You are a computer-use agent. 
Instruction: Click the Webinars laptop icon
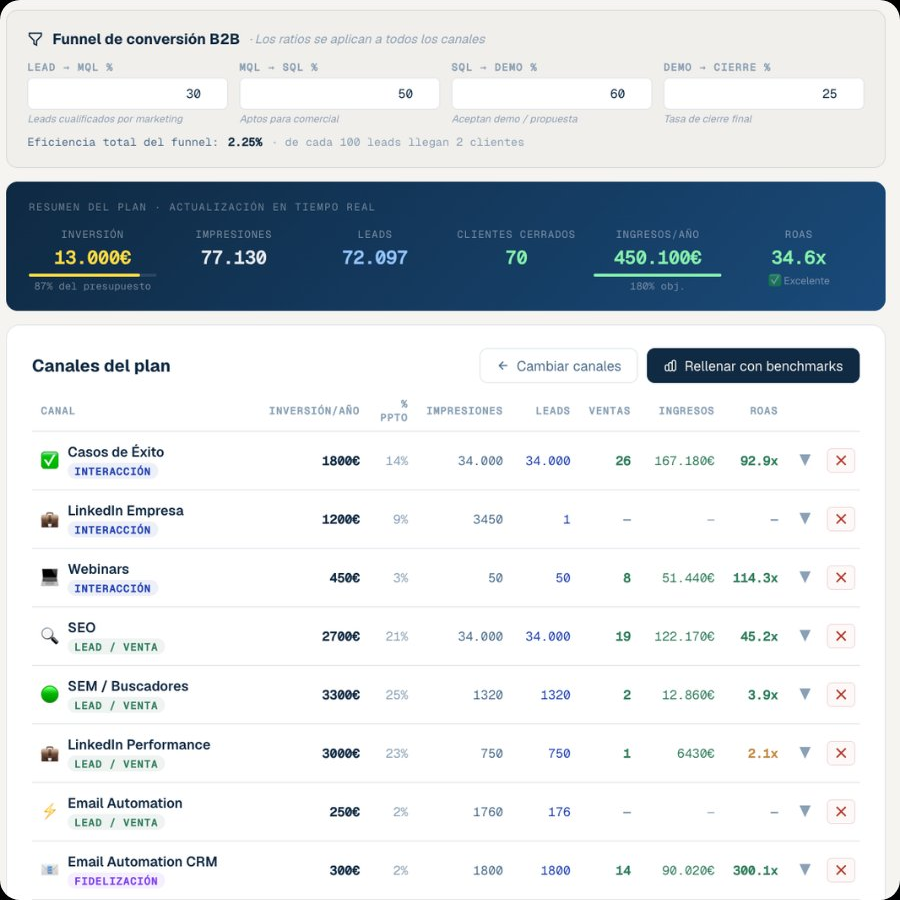tap(49, 577)
